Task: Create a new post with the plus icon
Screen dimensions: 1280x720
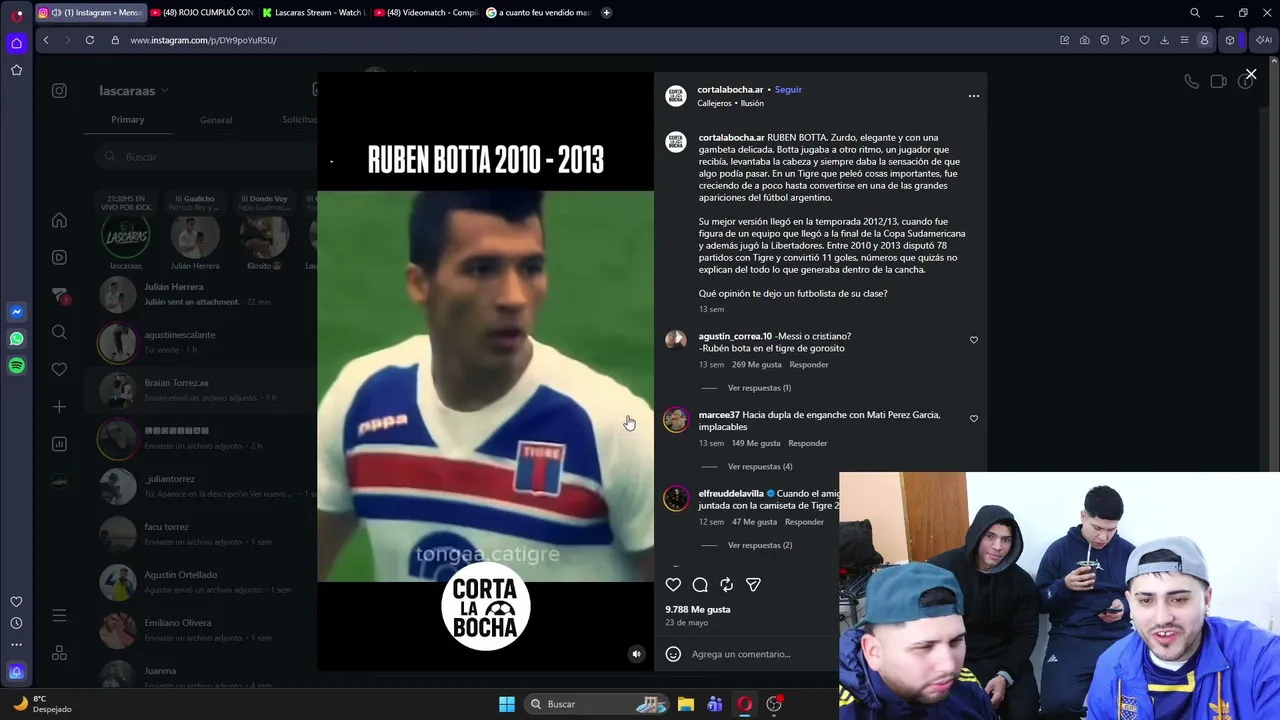Action: point(59,407)
